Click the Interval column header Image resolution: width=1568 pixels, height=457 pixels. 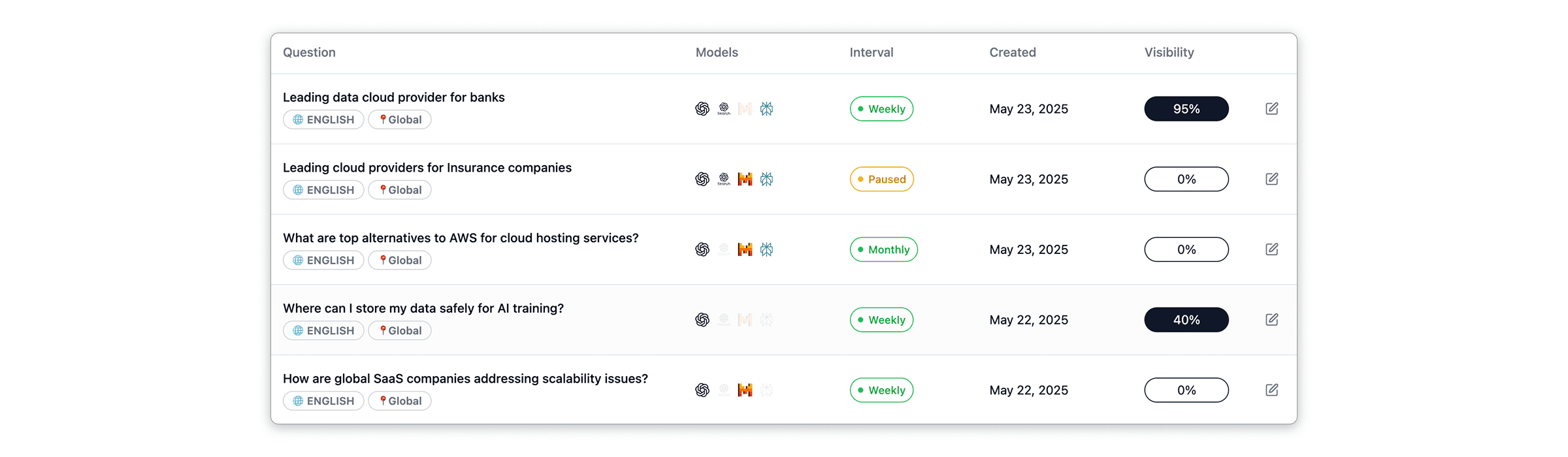[x=872, y=52]
